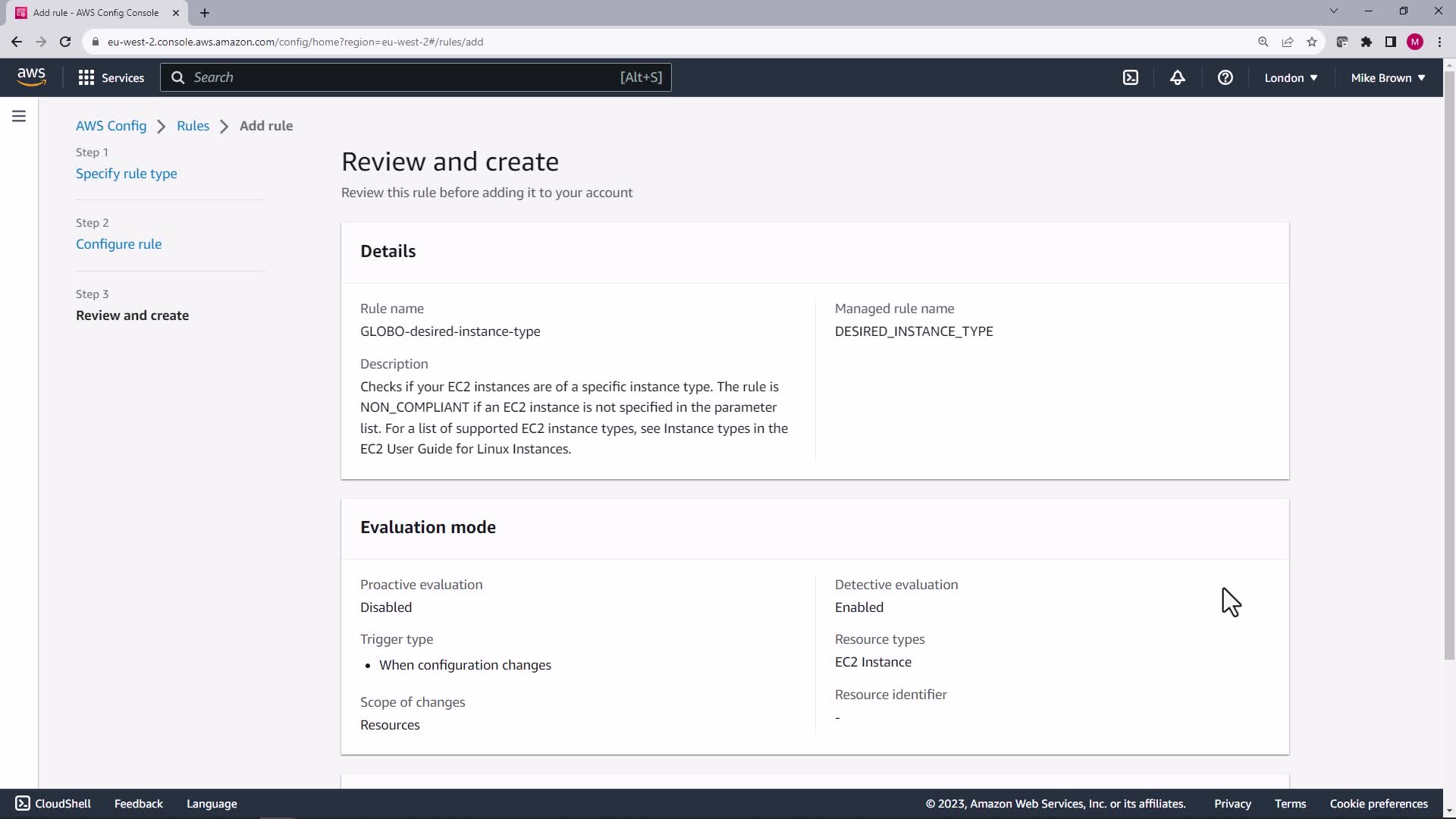The height and width of the screenshot is (819, 1456).
Task: Open the browser tab search chevron
Action: pos(1334,11)
